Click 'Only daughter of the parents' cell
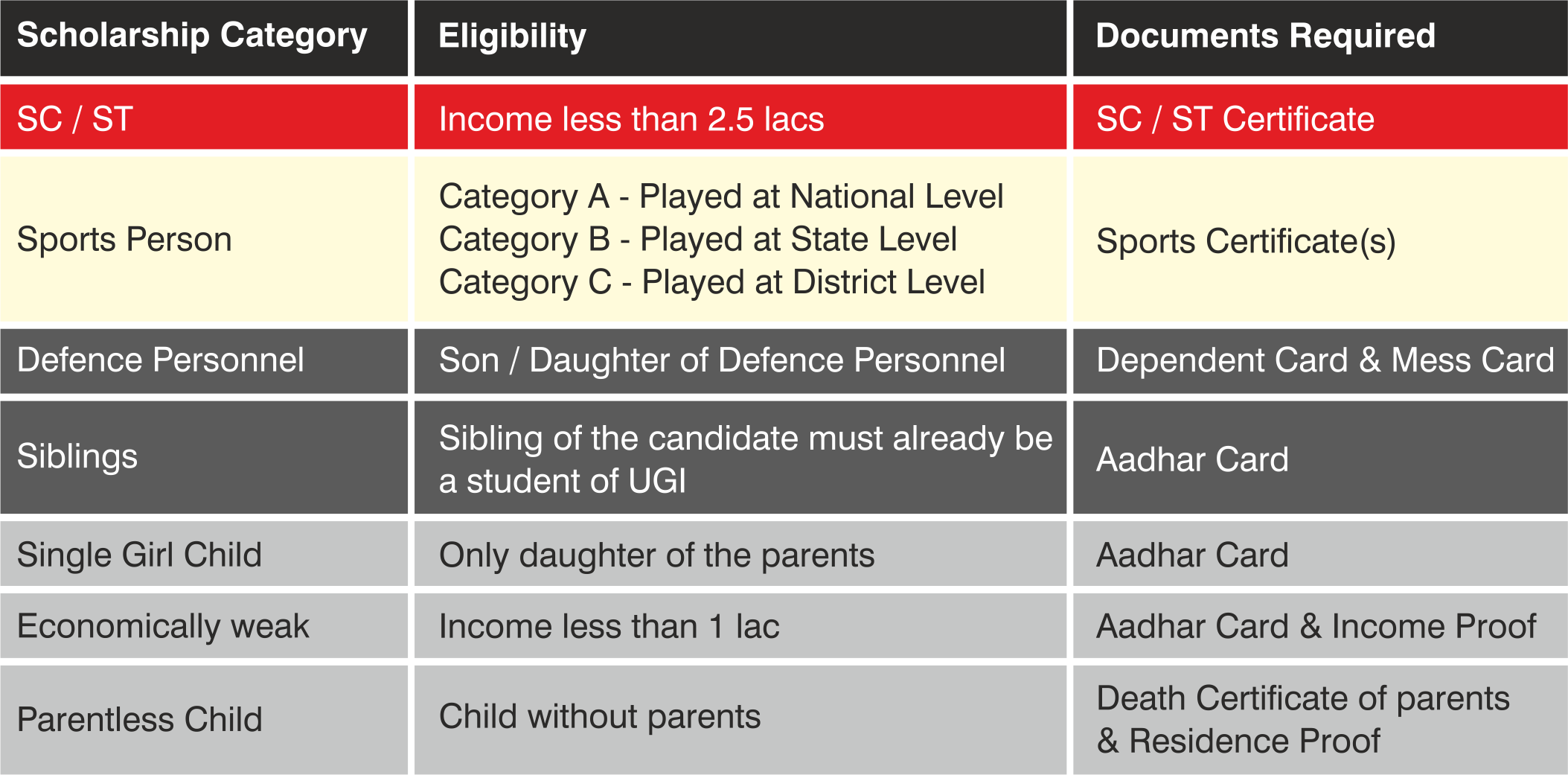The image size is (1568, 775). [740, 553]
